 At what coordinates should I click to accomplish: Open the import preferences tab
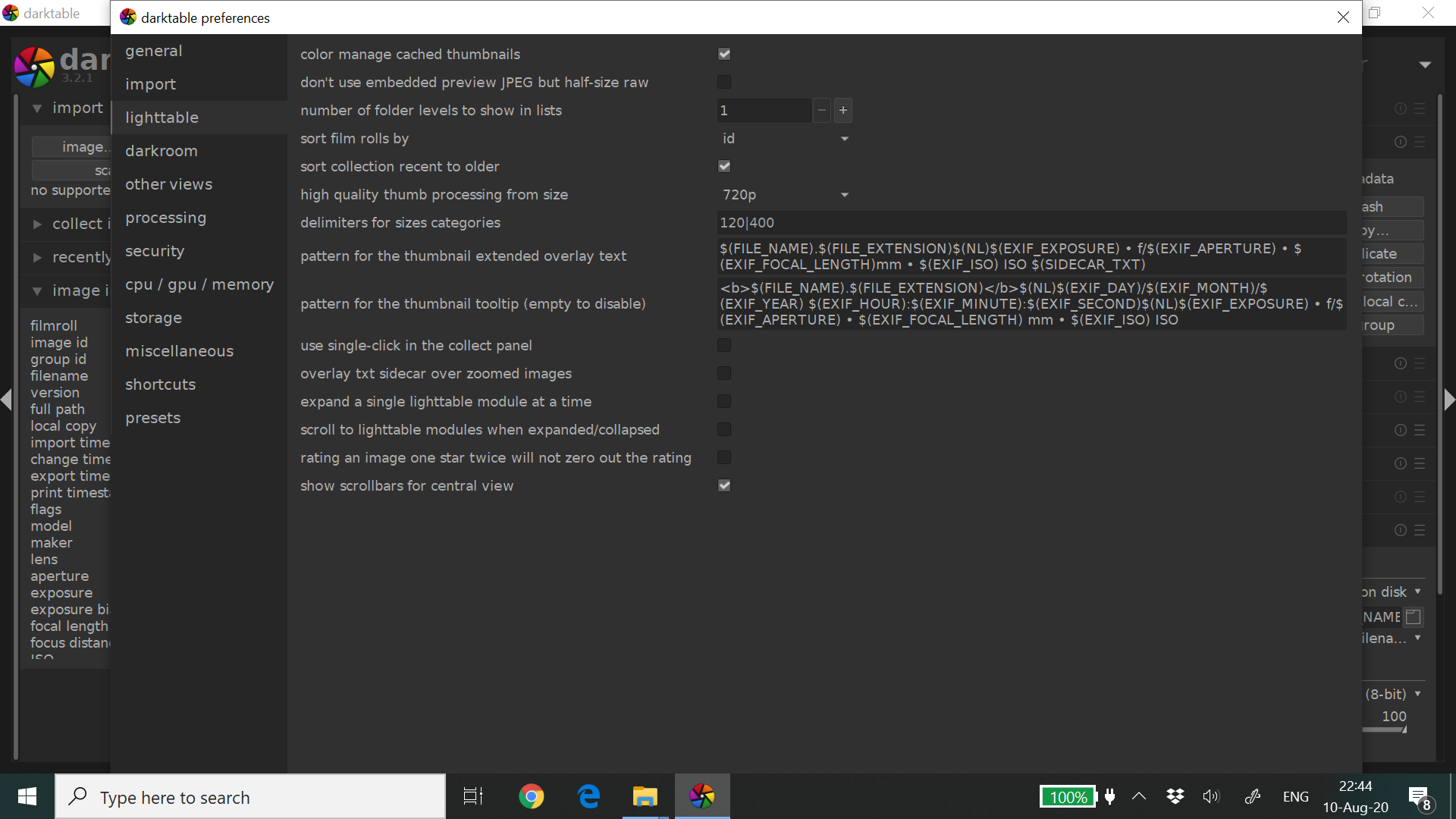[x=150, y=84]
